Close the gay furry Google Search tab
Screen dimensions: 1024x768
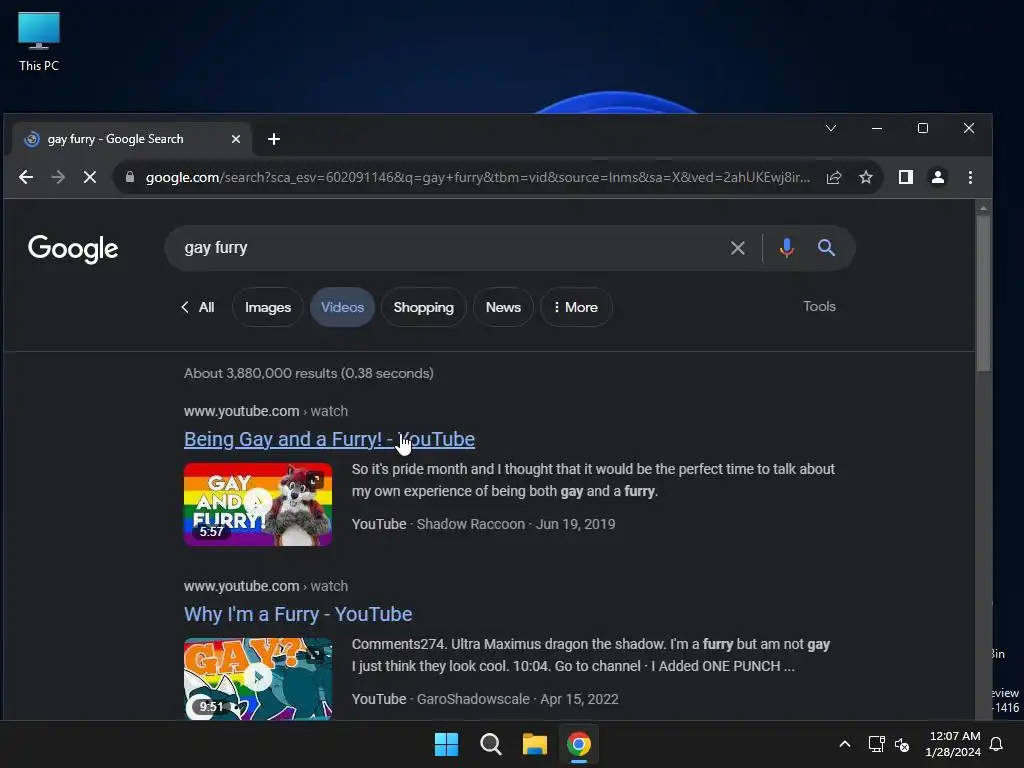(236, 139)
